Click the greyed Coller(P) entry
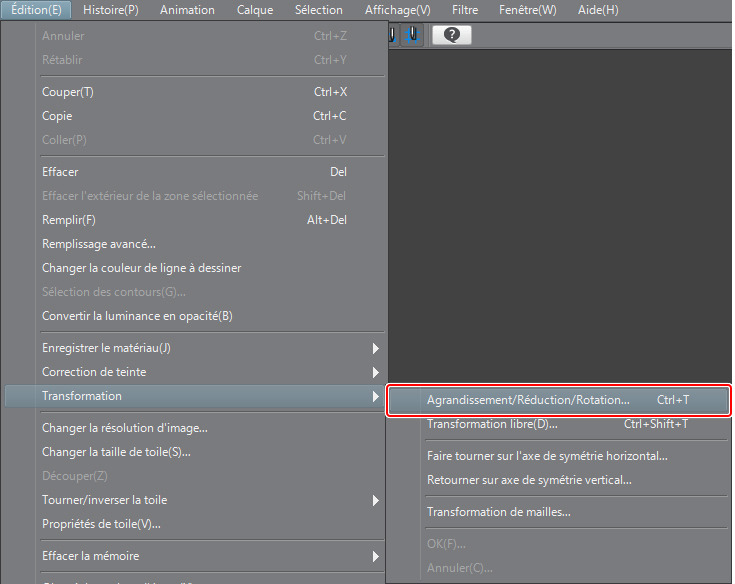735x584 pixels. tap(195, 140)
